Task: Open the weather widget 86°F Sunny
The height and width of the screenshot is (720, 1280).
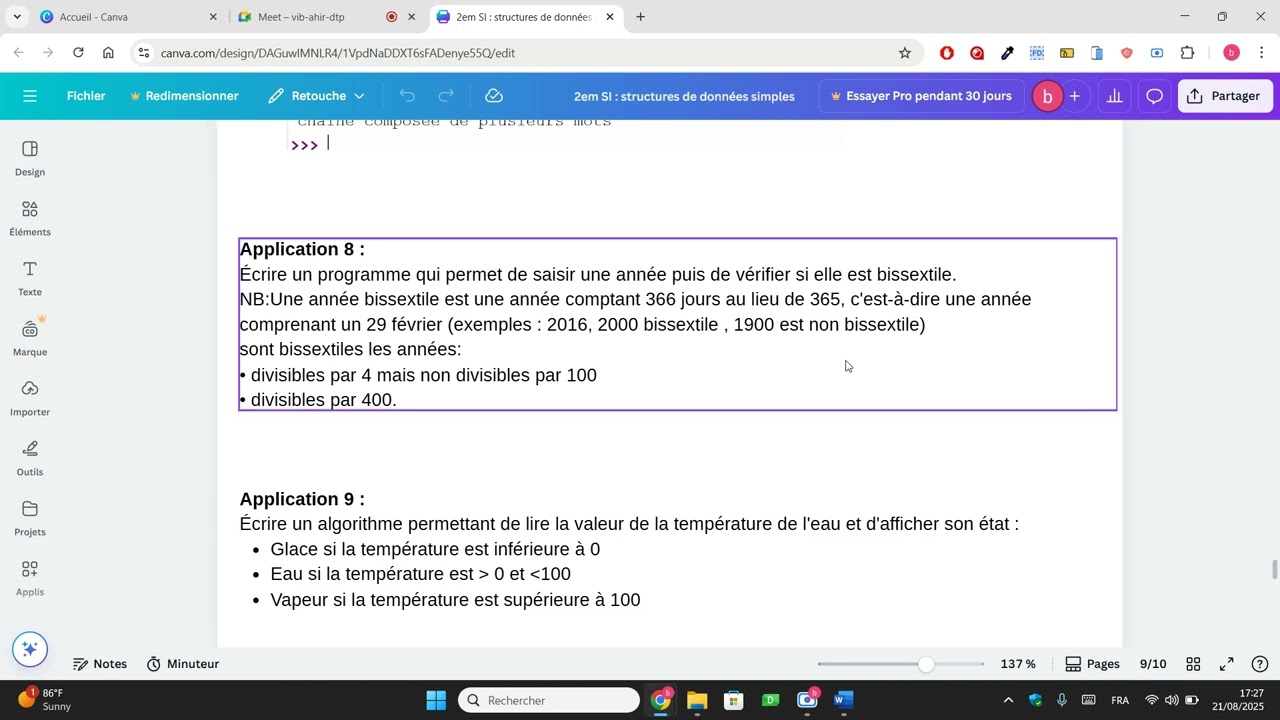Action: [45, 700]
